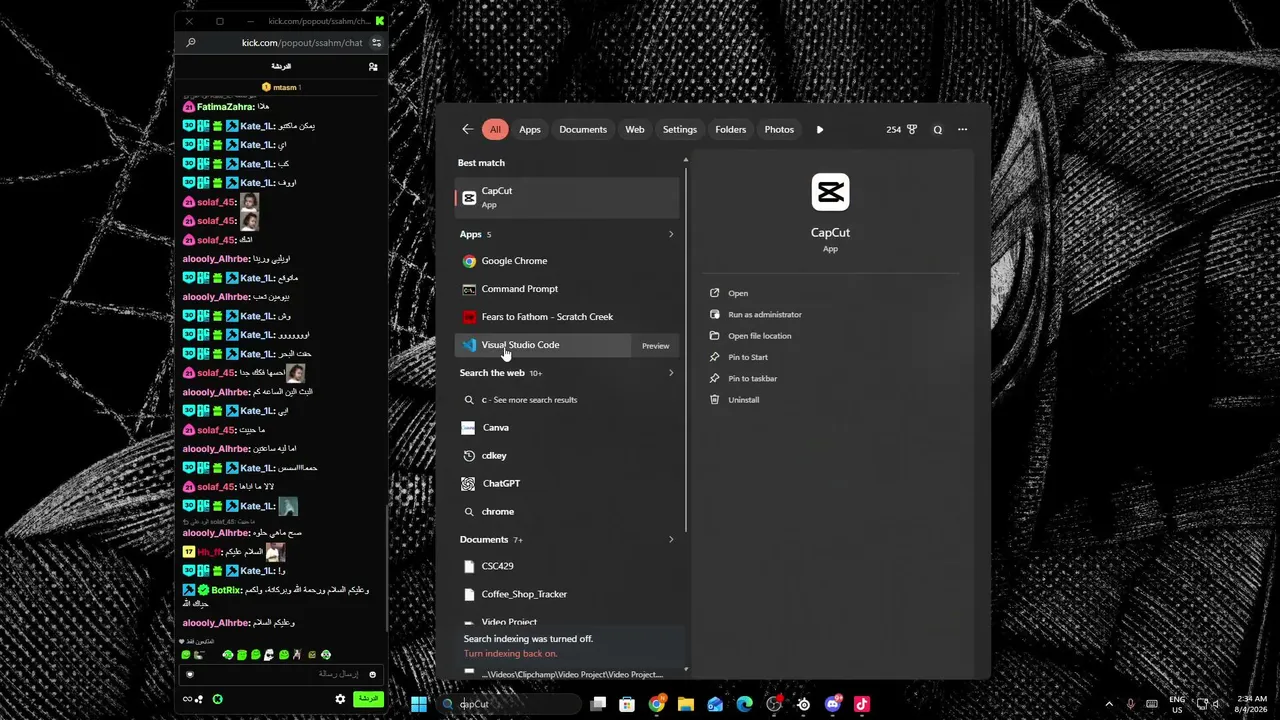Open Microsoft Edge from the taskbar
Viewport: 1280px width, 720px height.
(745, 704)
